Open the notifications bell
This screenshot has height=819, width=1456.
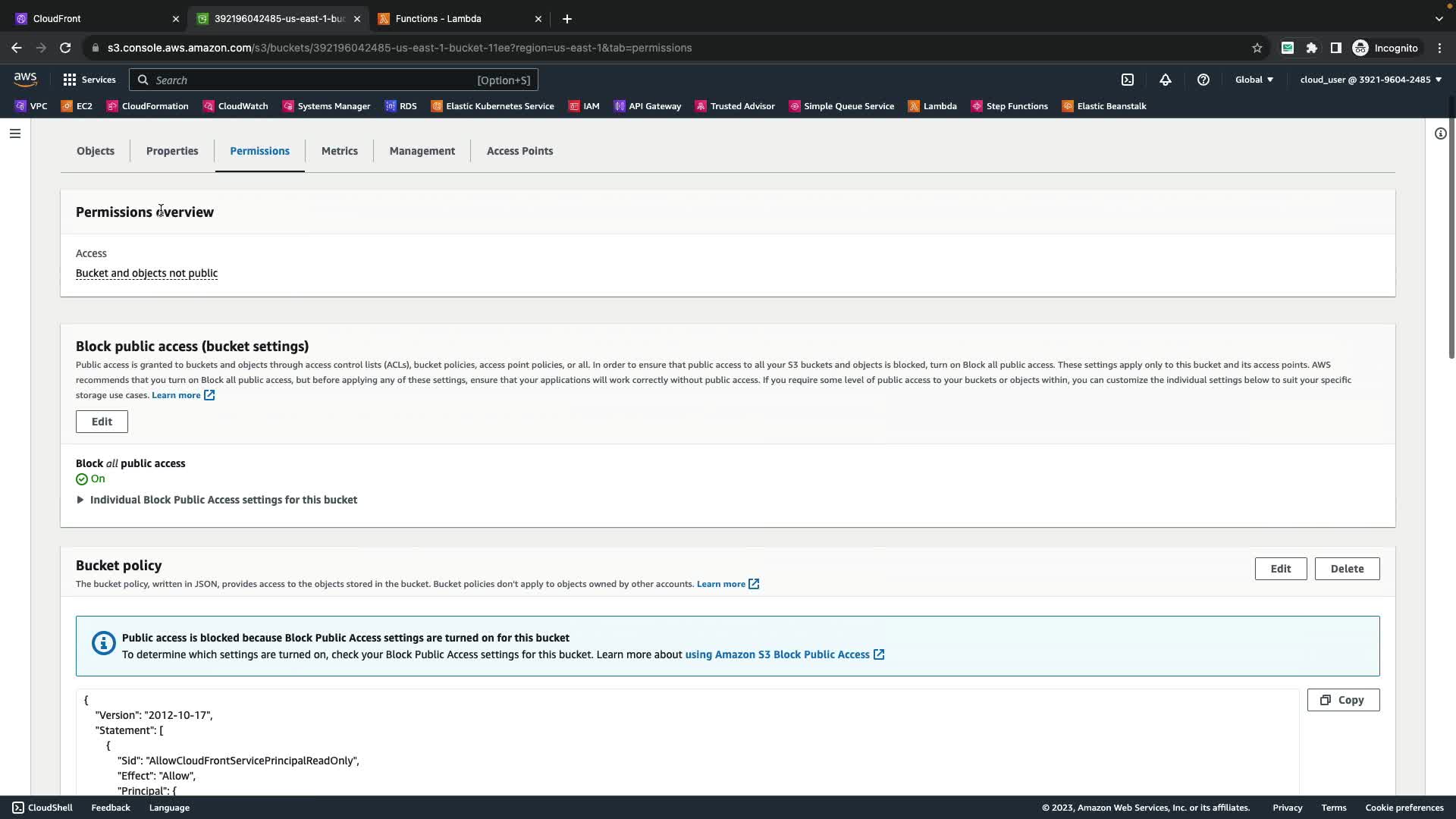(x=1166, y=80)
